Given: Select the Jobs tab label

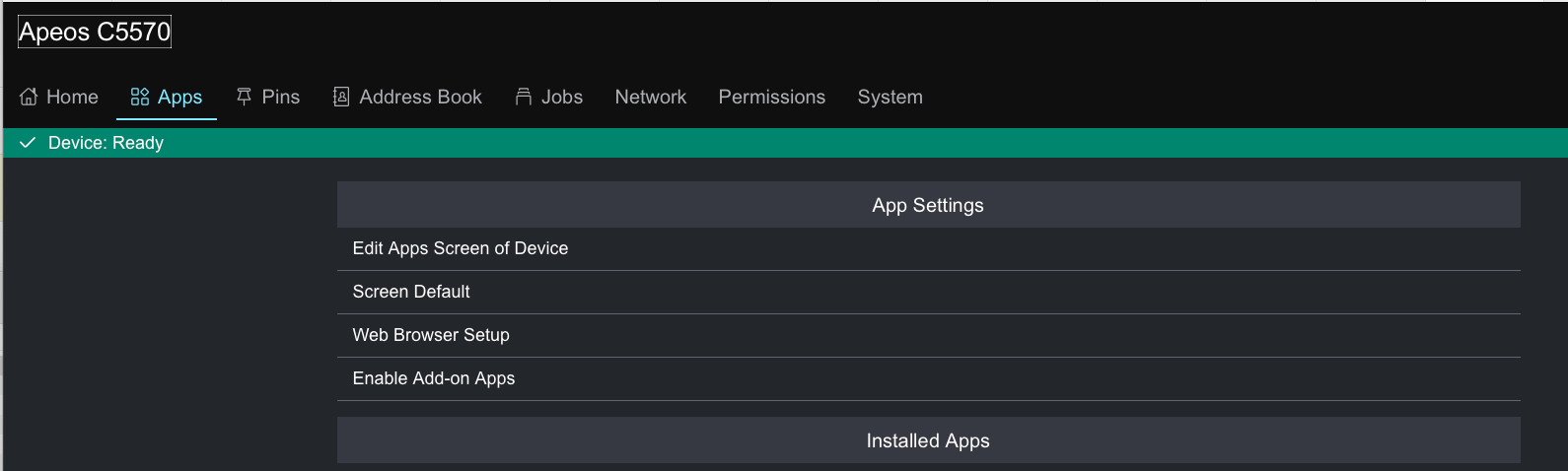Looking at the screenshot, I should (562, 97).
